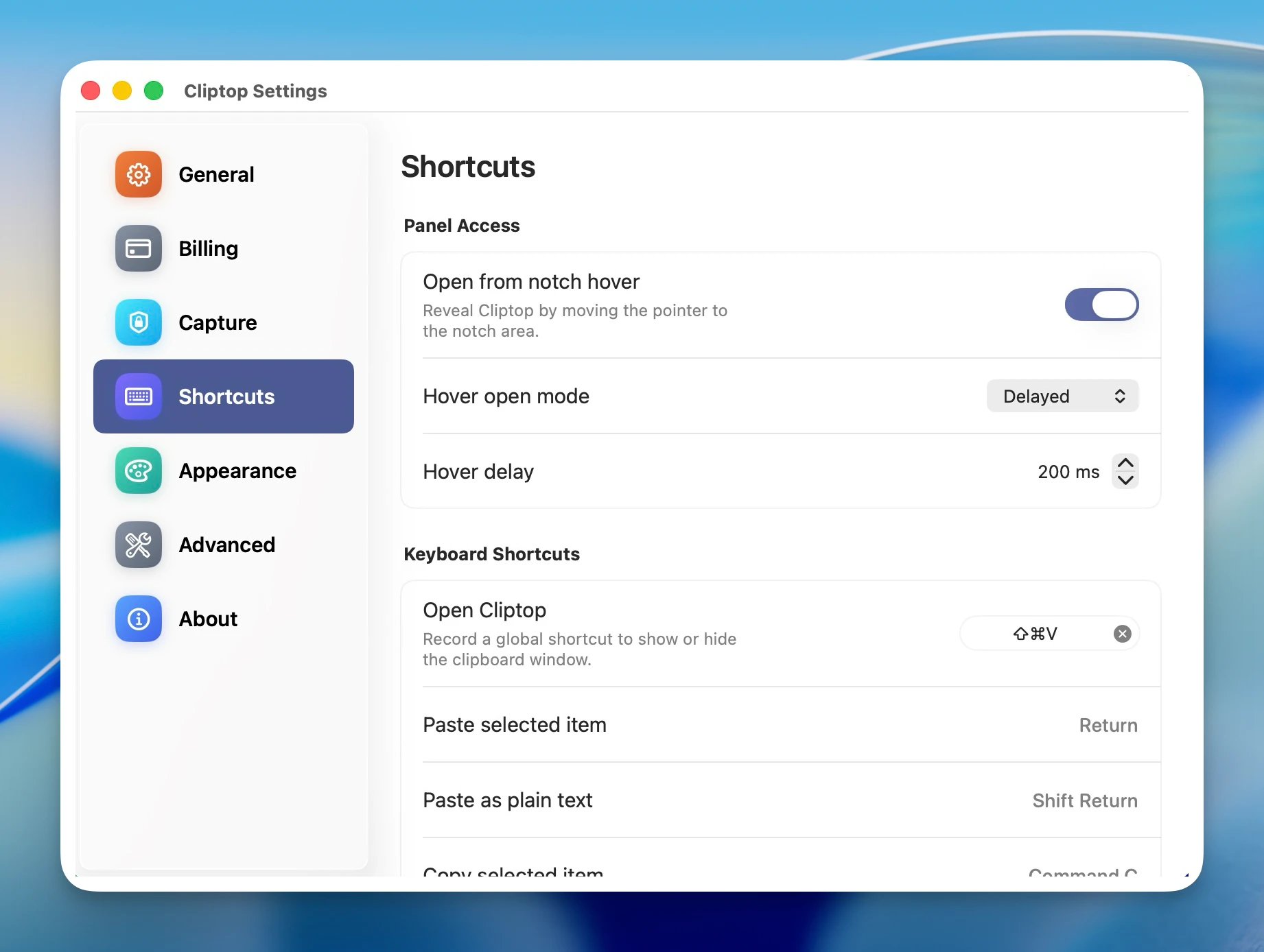Clear the Open Cliptop shortcut with the x icon

1123,634
